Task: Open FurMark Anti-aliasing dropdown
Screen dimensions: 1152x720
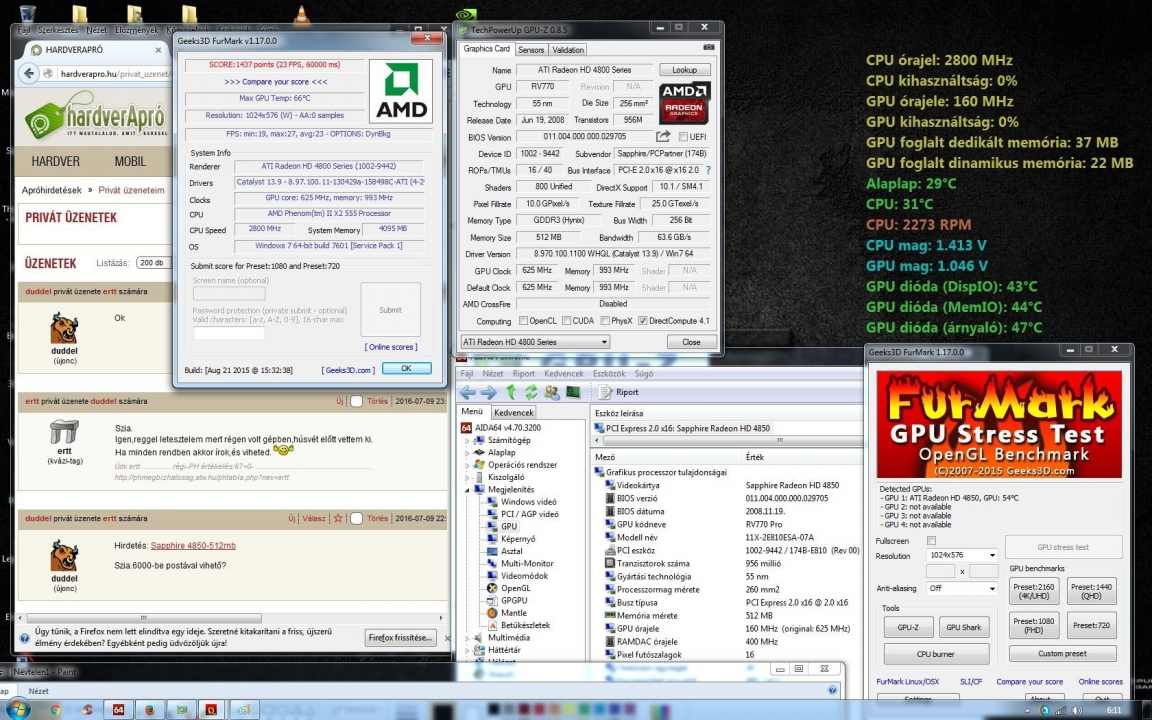Action: coord(961,588)
